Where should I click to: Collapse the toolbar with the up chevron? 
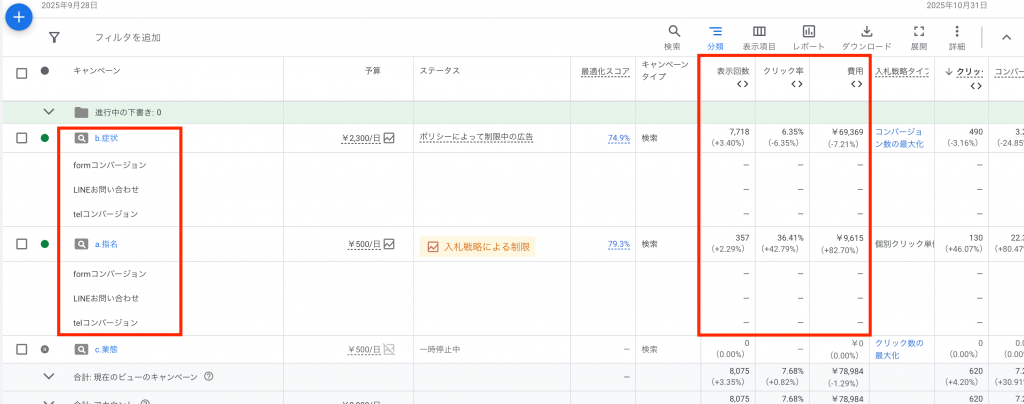pos(1005,37)
